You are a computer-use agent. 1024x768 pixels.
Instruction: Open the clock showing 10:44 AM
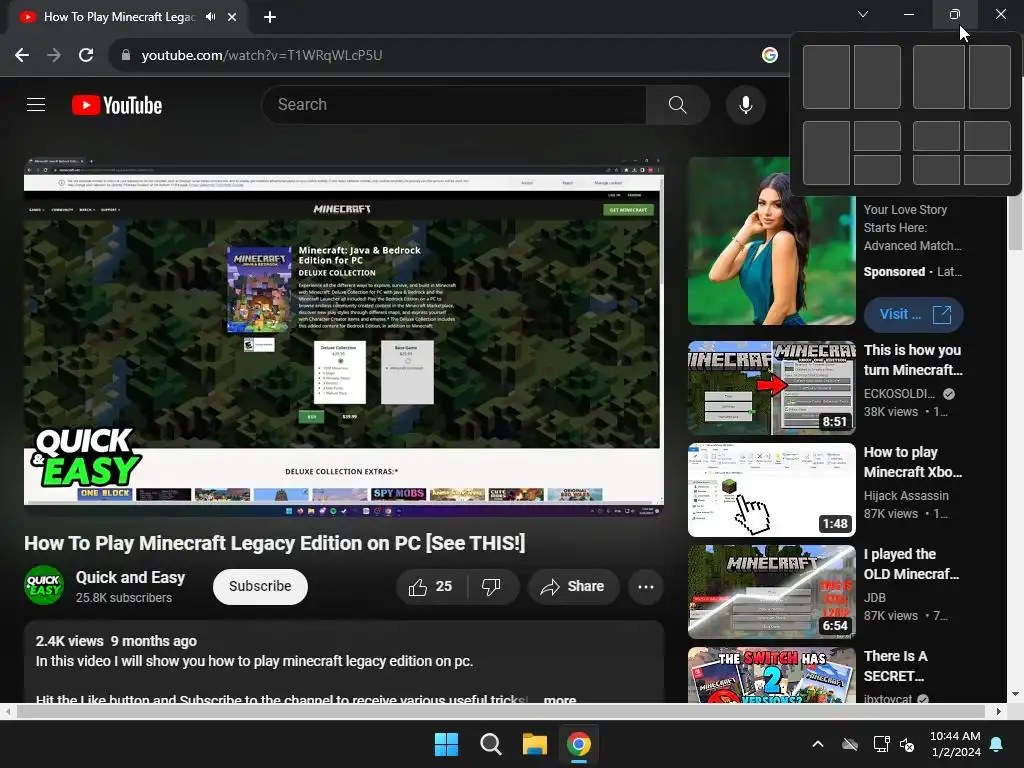pyautogui.click(x=955, y=744)
